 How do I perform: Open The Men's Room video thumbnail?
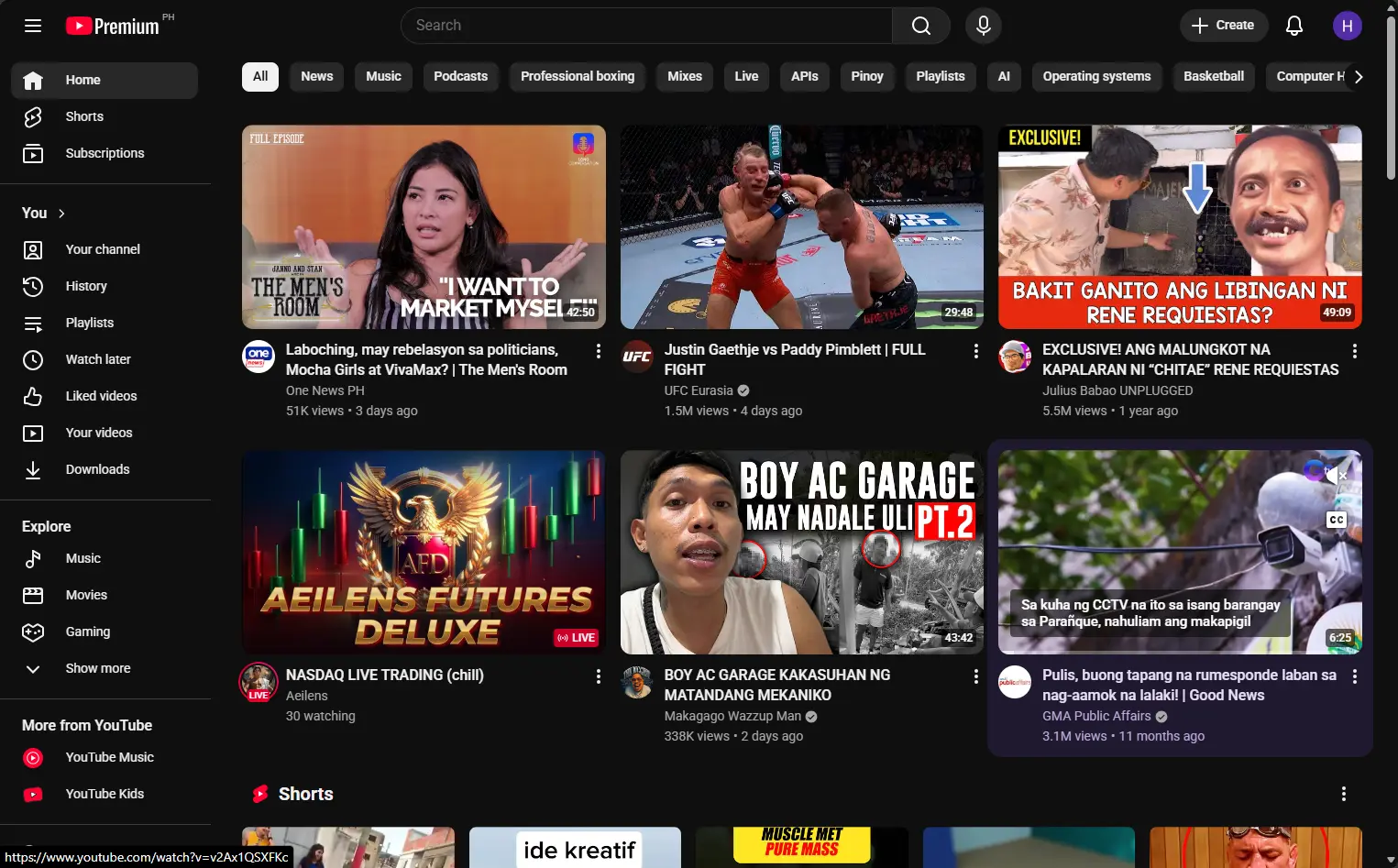coord(424,227)
